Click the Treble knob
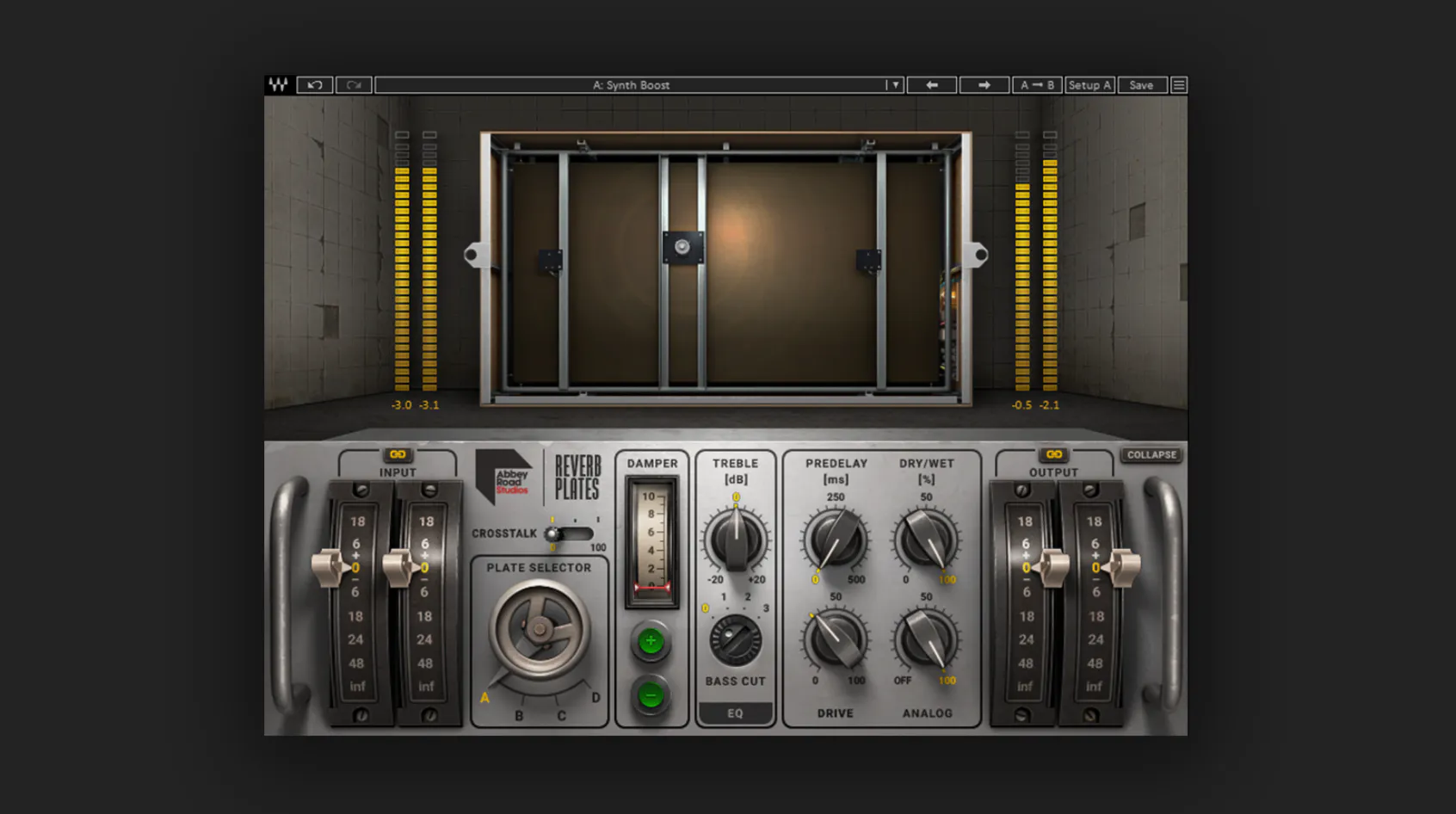Image resolution: width=1456 pixels, height=814 pixels. pos(736,540)
